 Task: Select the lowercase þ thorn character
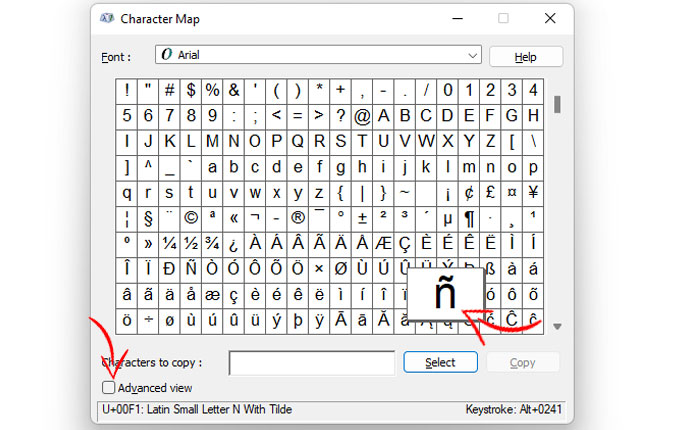(x=298, y=321)
